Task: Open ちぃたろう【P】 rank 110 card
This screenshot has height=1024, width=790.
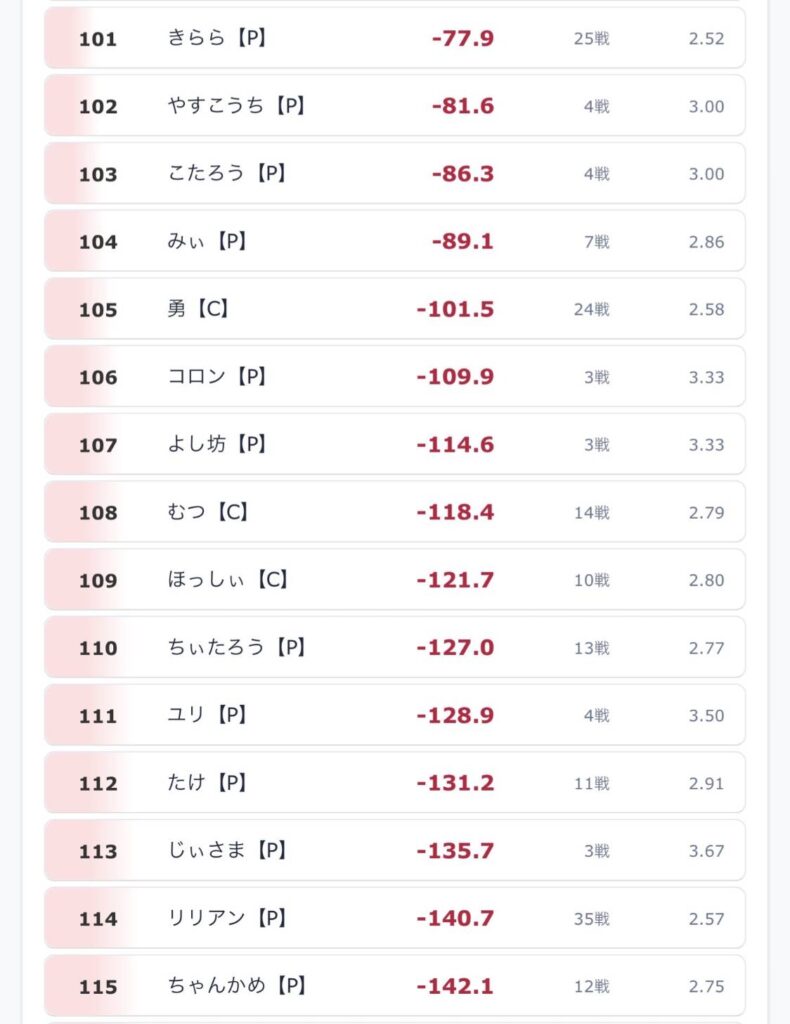Action: tap(394, 647)
